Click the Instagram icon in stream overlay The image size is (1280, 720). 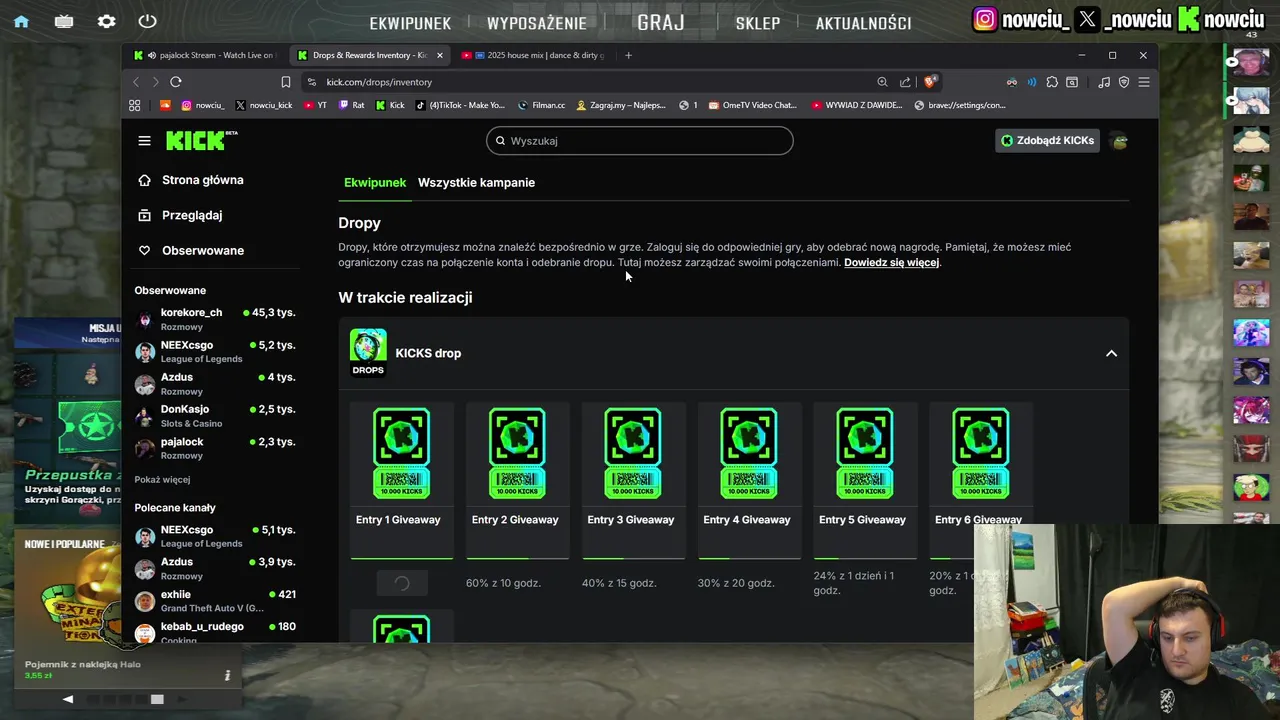pyautogui.click(x=985, y=19)
